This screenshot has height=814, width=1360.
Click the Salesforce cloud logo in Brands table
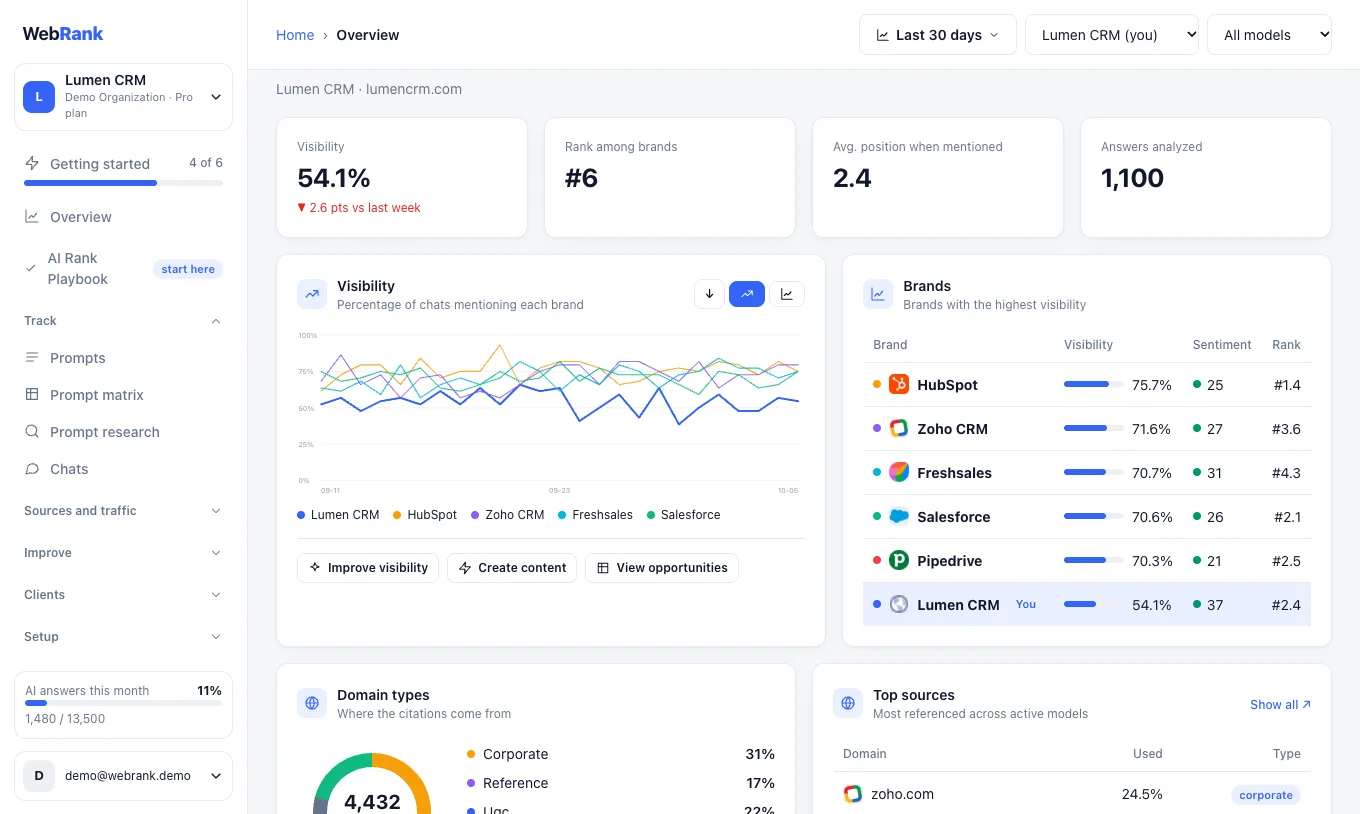point(899,517)
